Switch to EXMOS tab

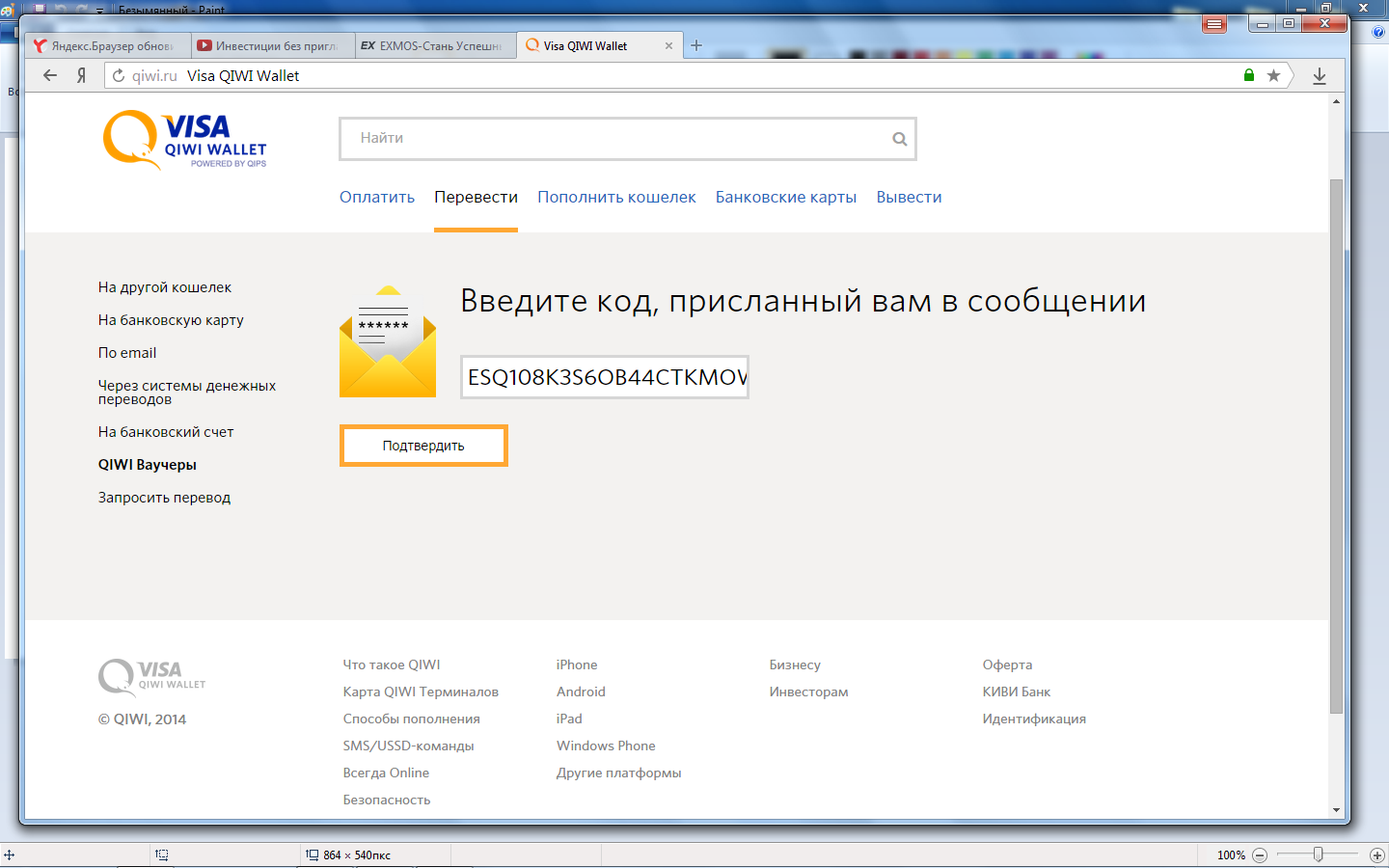coord(436,45)
